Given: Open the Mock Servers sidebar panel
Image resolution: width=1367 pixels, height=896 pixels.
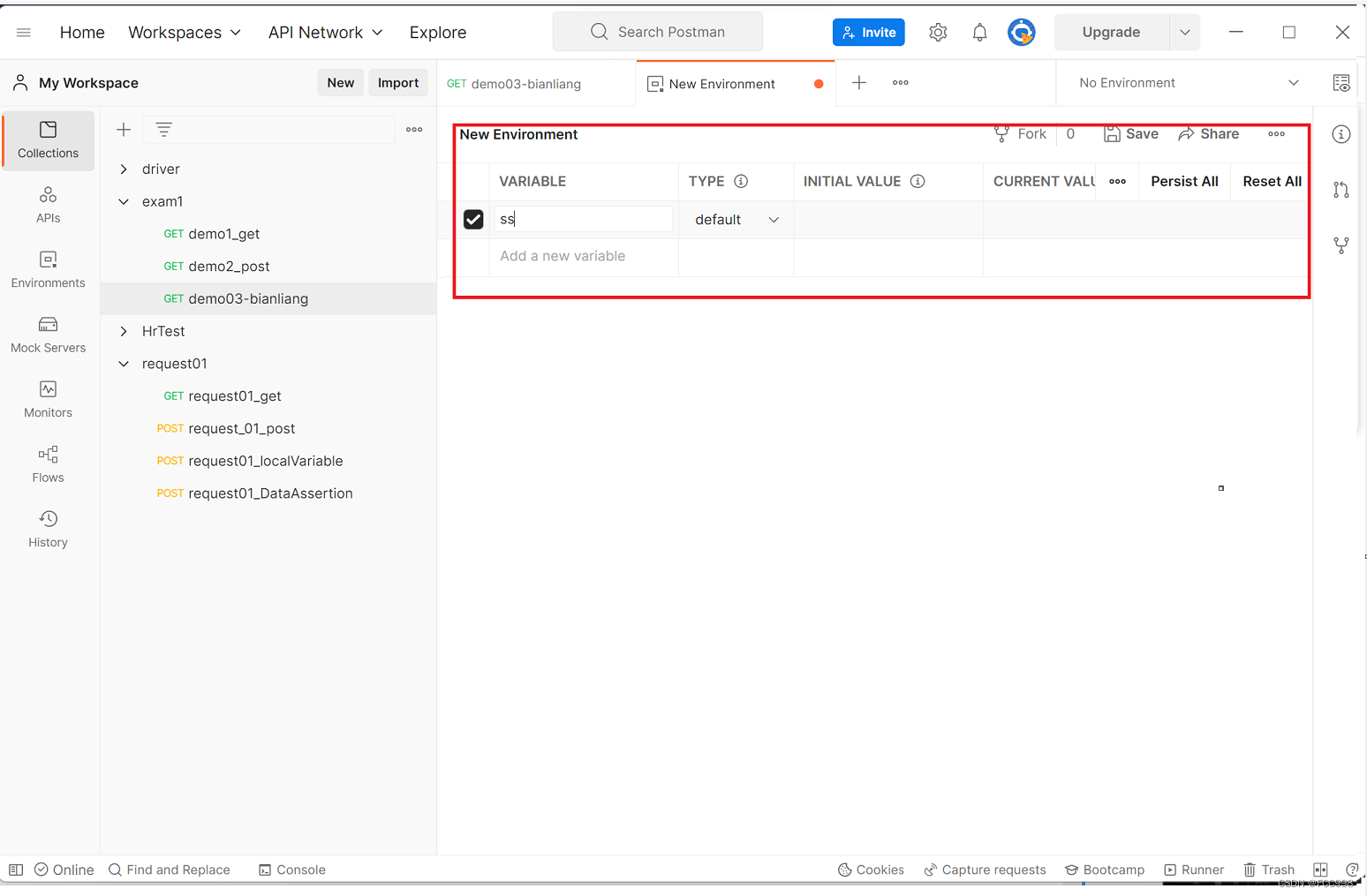Looking at the screenshot, I should pyautogui.click(x=48, y=335).
